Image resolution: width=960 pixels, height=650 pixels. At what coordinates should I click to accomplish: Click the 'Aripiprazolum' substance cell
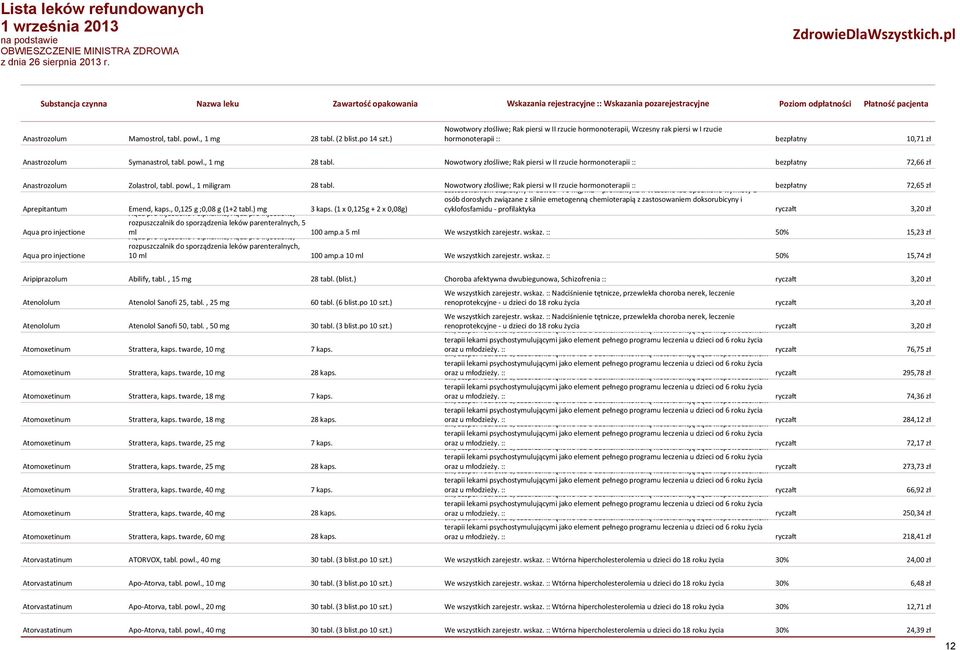tap(45, 279)
